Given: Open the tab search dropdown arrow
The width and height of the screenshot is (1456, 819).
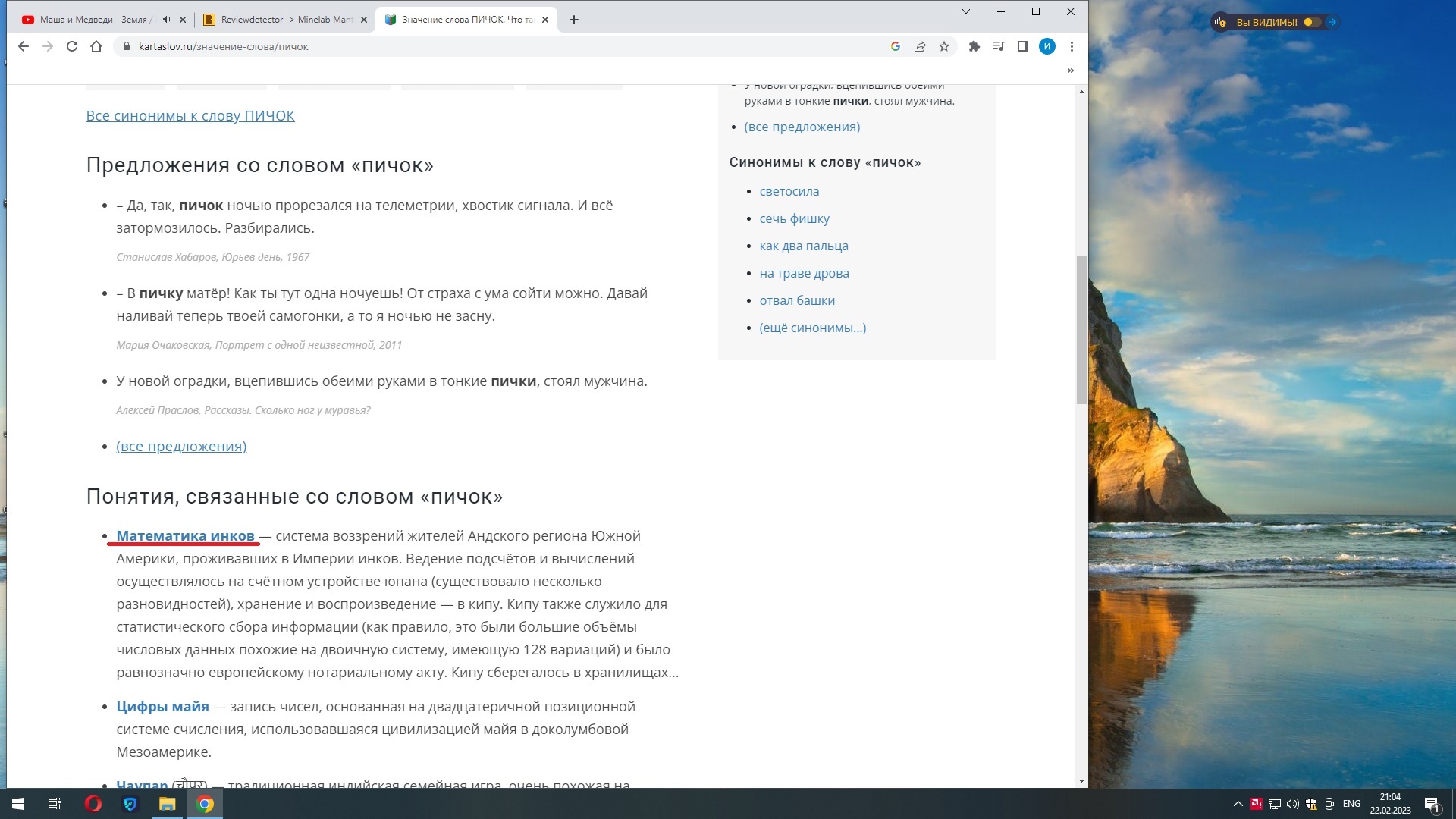Looking at the screenshot, I should [965, 11].
